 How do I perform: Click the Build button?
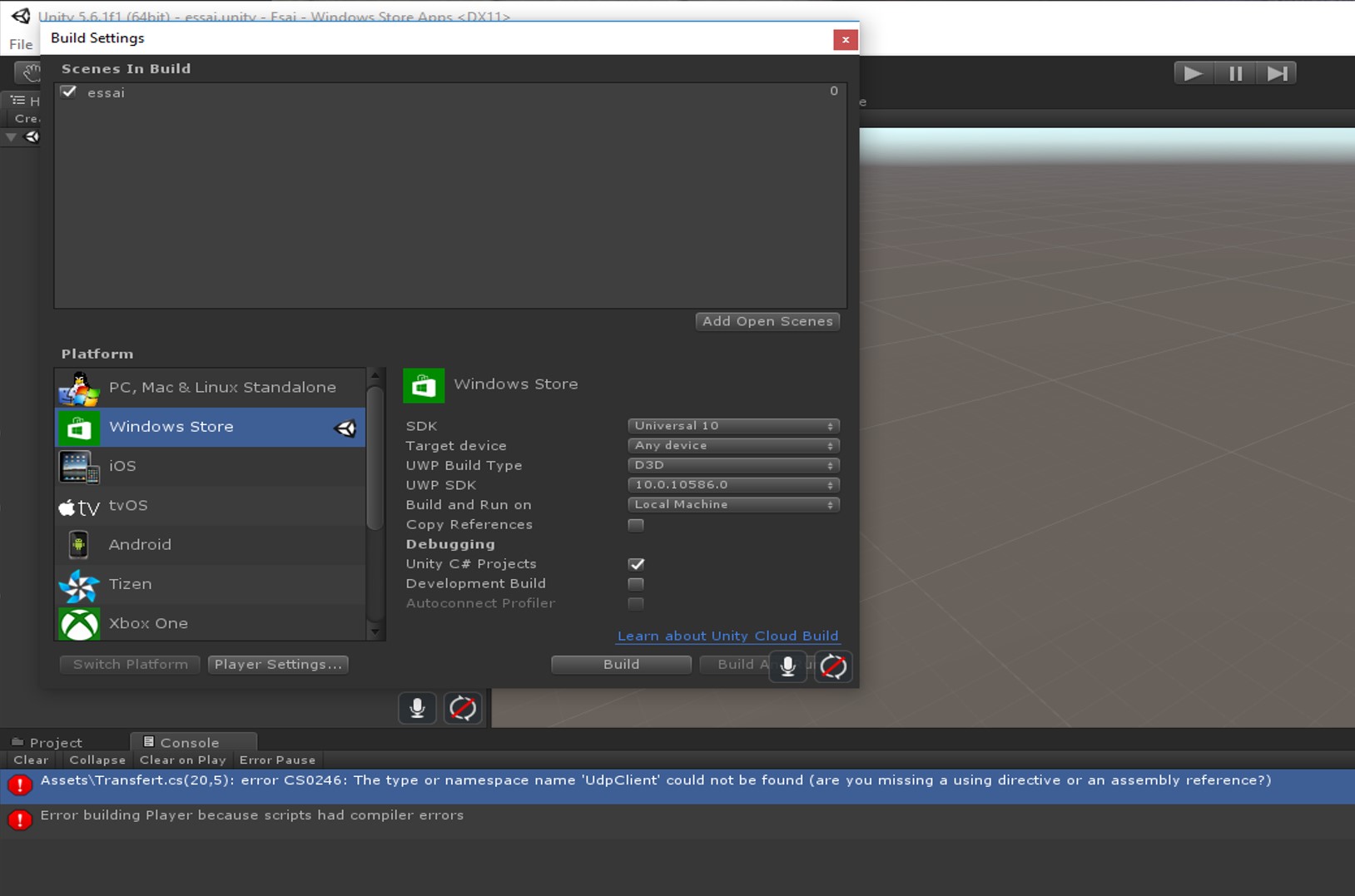pos(621,664)
